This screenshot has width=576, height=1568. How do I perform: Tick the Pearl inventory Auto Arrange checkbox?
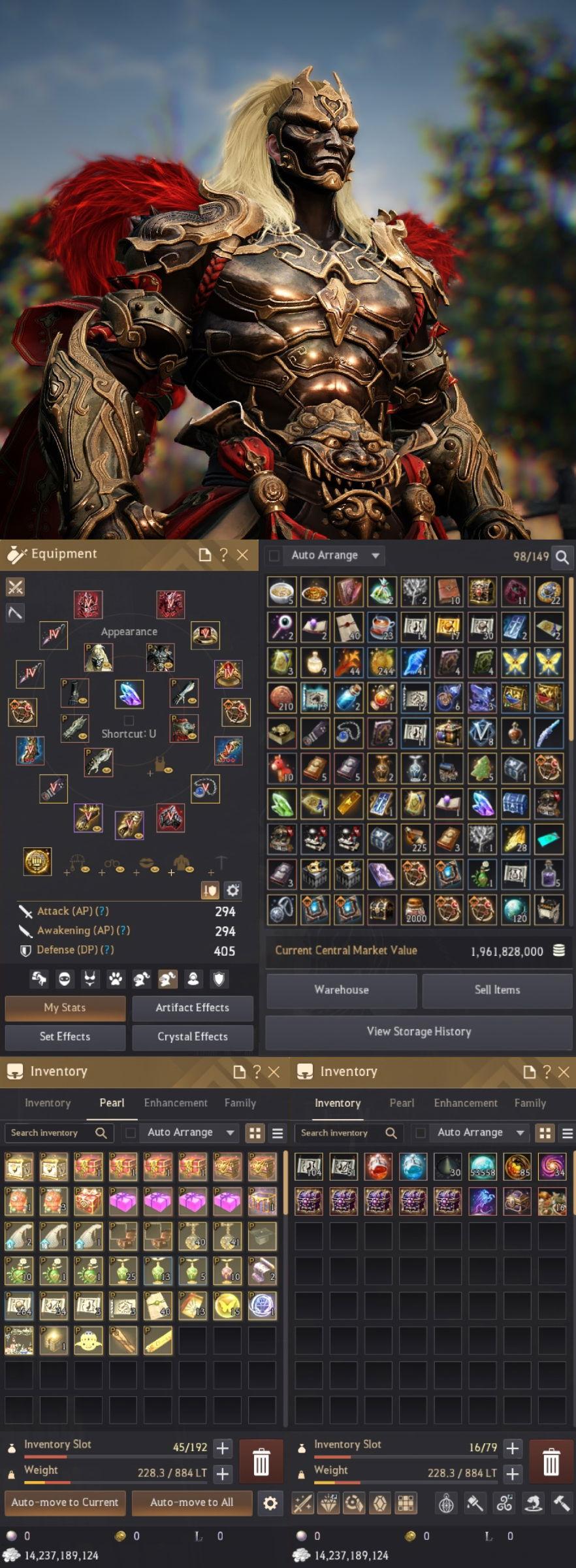point(131,1132)
